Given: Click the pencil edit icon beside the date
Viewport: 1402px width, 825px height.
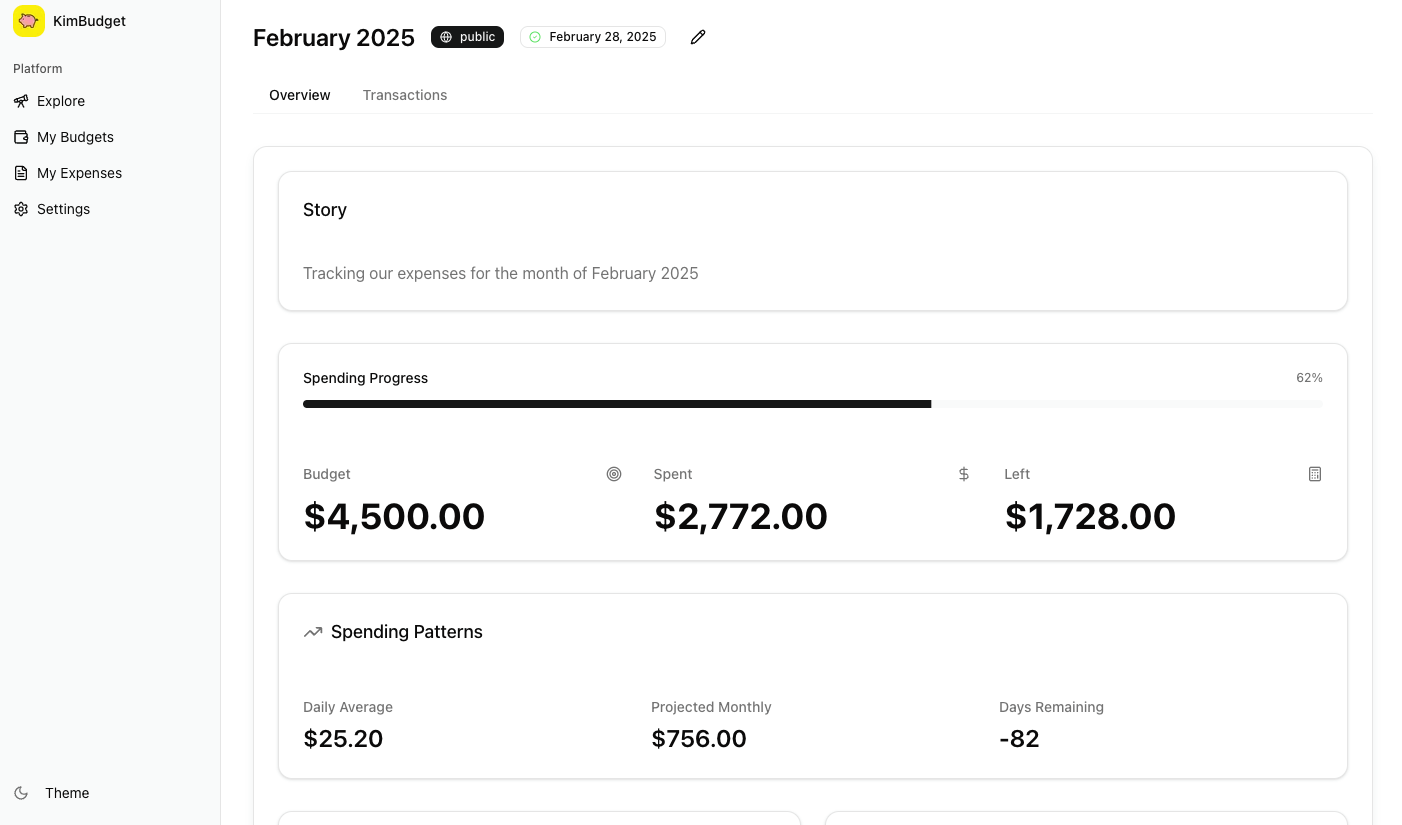Looking at the screenshot, I should pos(698,37).
